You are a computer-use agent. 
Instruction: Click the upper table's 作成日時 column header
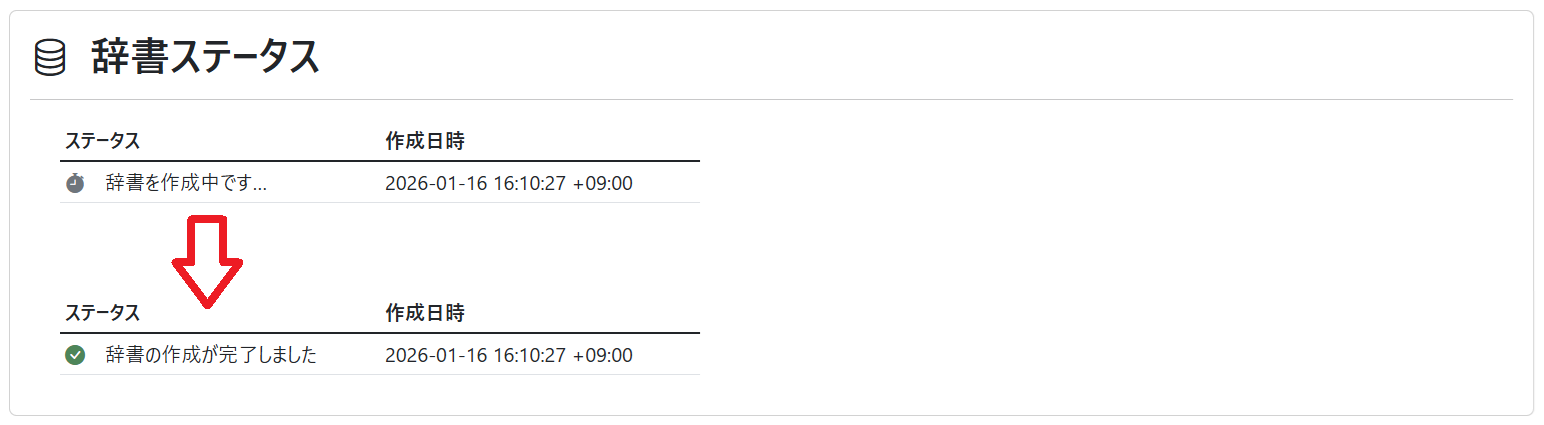(424, 141)
